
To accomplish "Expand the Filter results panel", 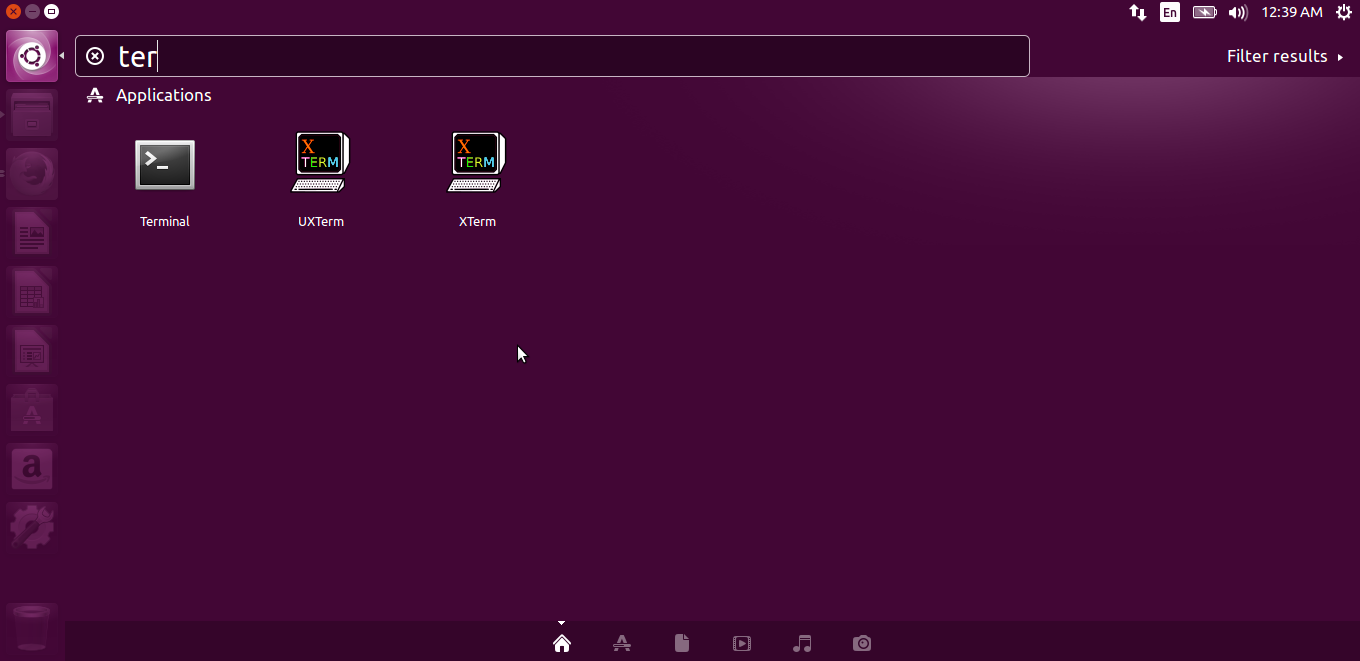I will click(x=1285, y=57).
